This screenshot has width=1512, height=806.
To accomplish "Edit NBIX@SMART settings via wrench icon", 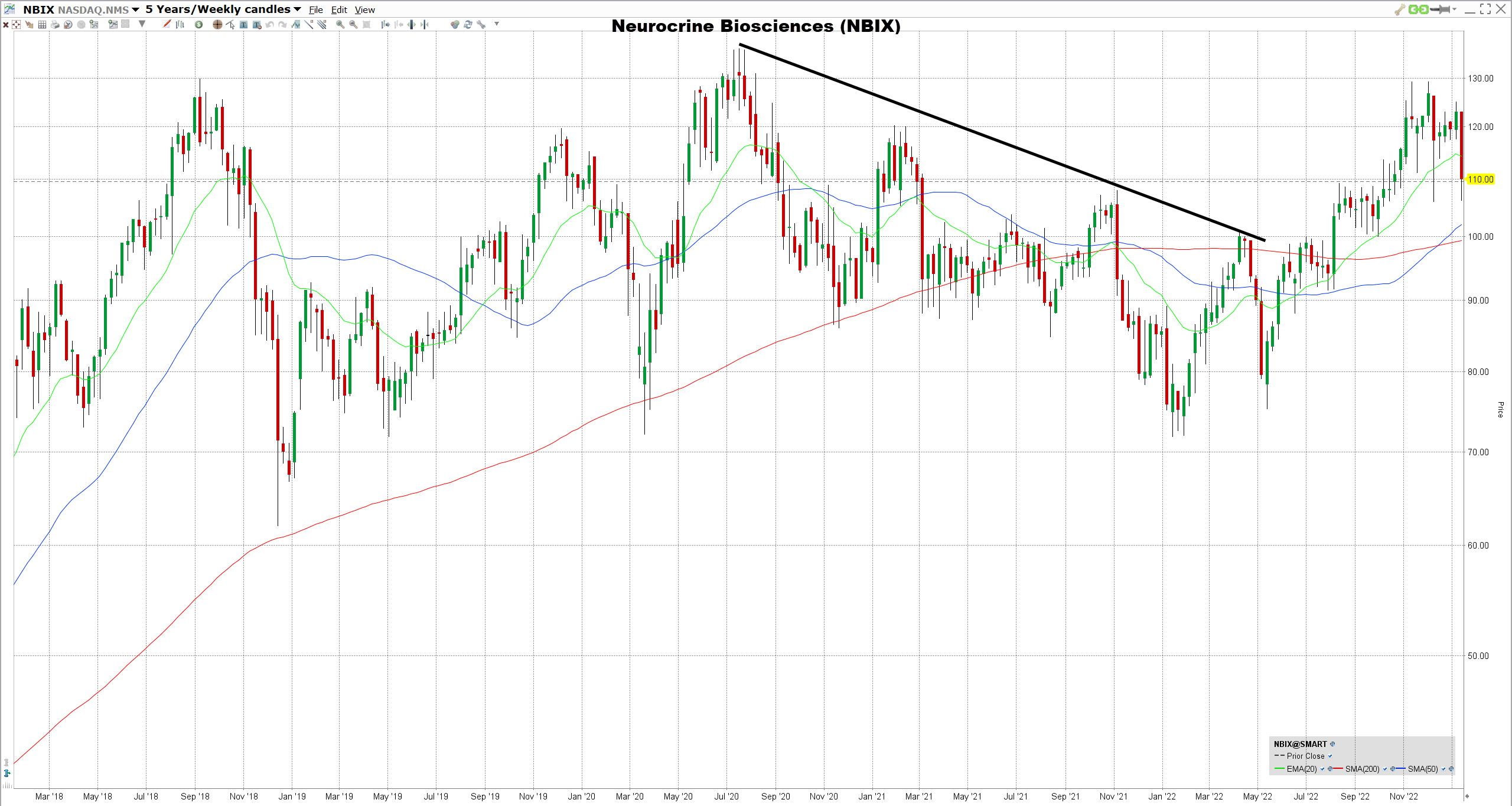I will coord(1332,744).
